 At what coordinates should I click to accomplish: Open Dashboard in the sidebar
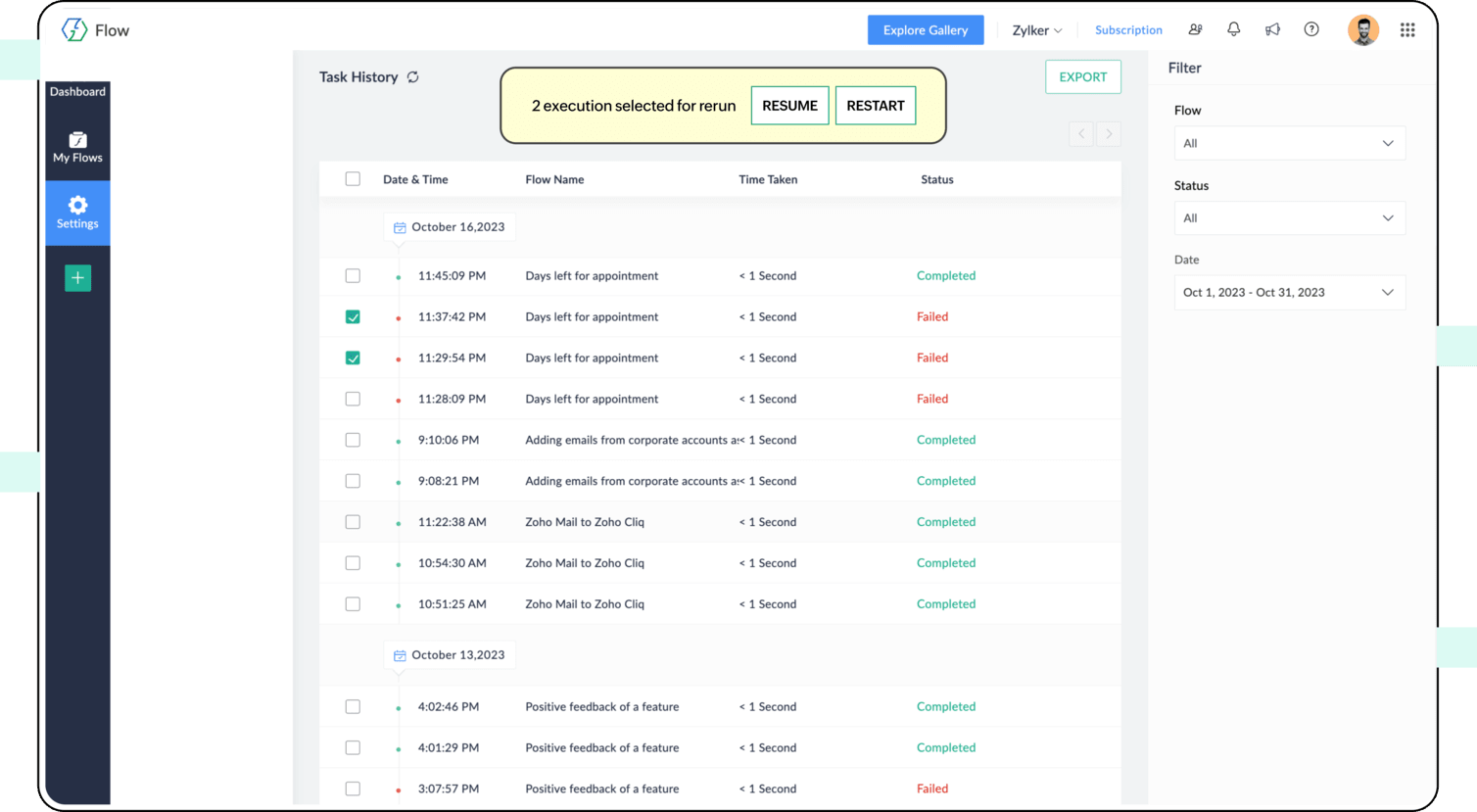[x=77, y=92]
